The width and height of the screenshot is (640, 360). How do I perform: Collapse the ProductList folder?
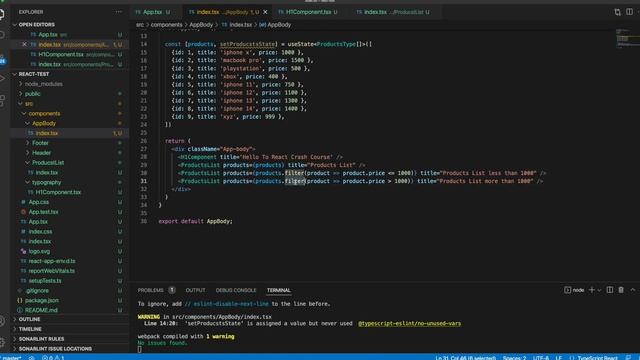pyautogui.click(x=69, y=162)
